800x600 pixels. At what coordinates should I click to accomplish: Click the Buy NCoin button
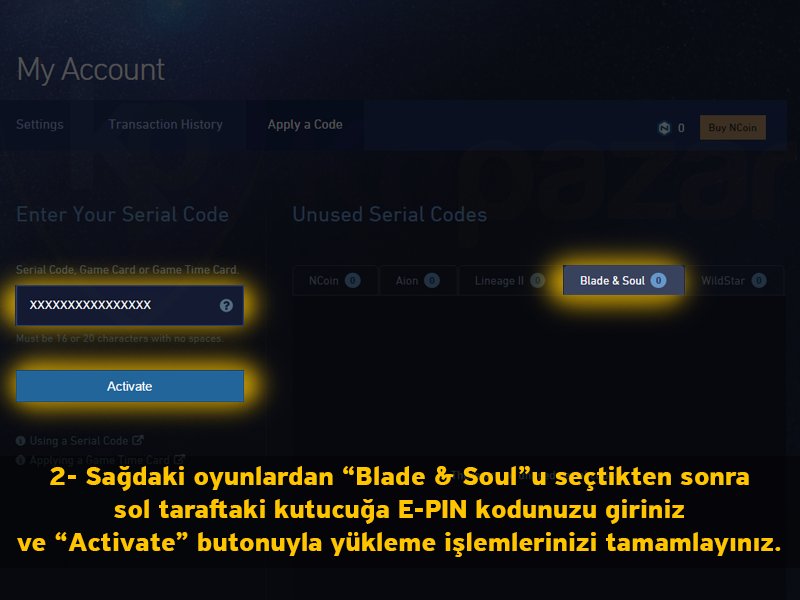733,128
